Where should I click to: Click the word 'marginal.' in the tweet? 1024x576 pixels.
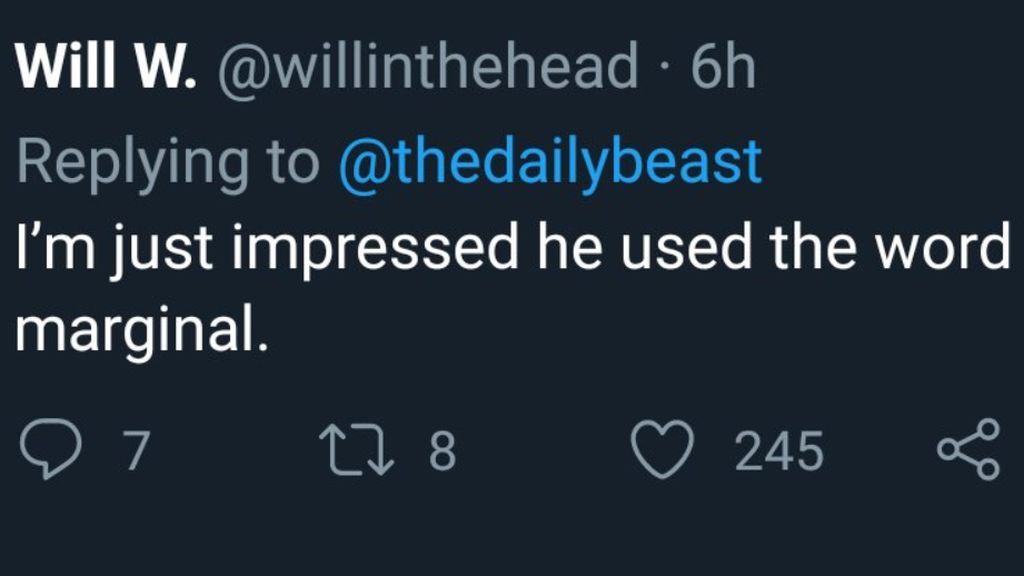tap(142, 330)
